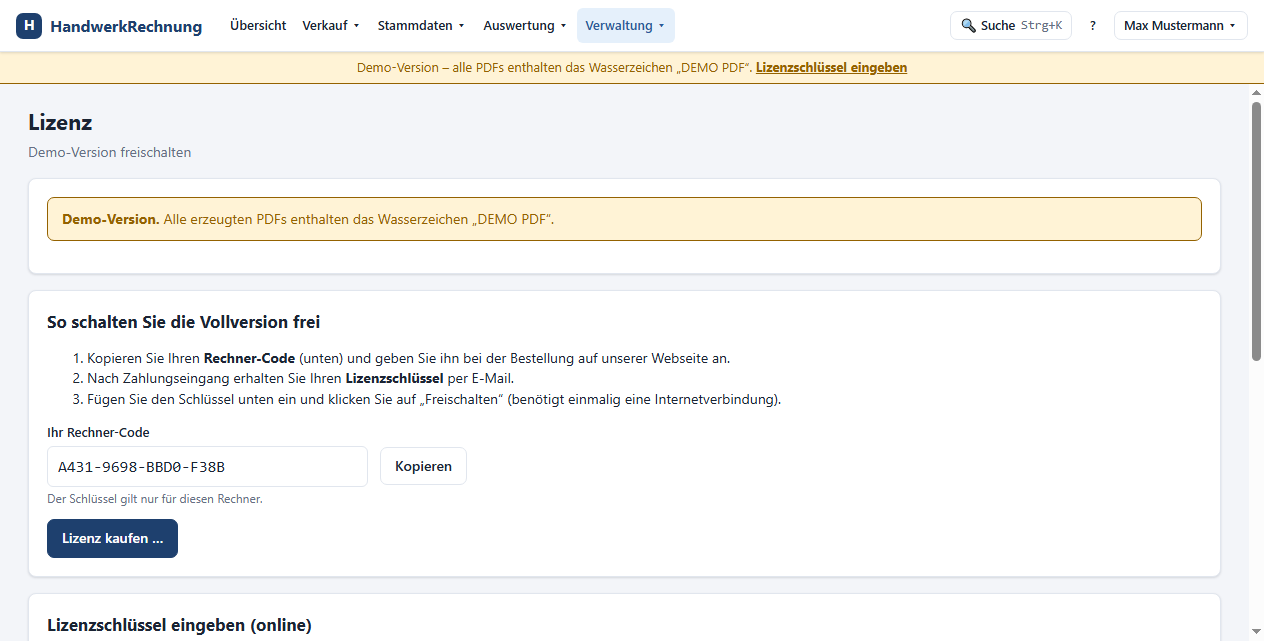
Task: Open the Suche search box
Action: point(1011,26)
